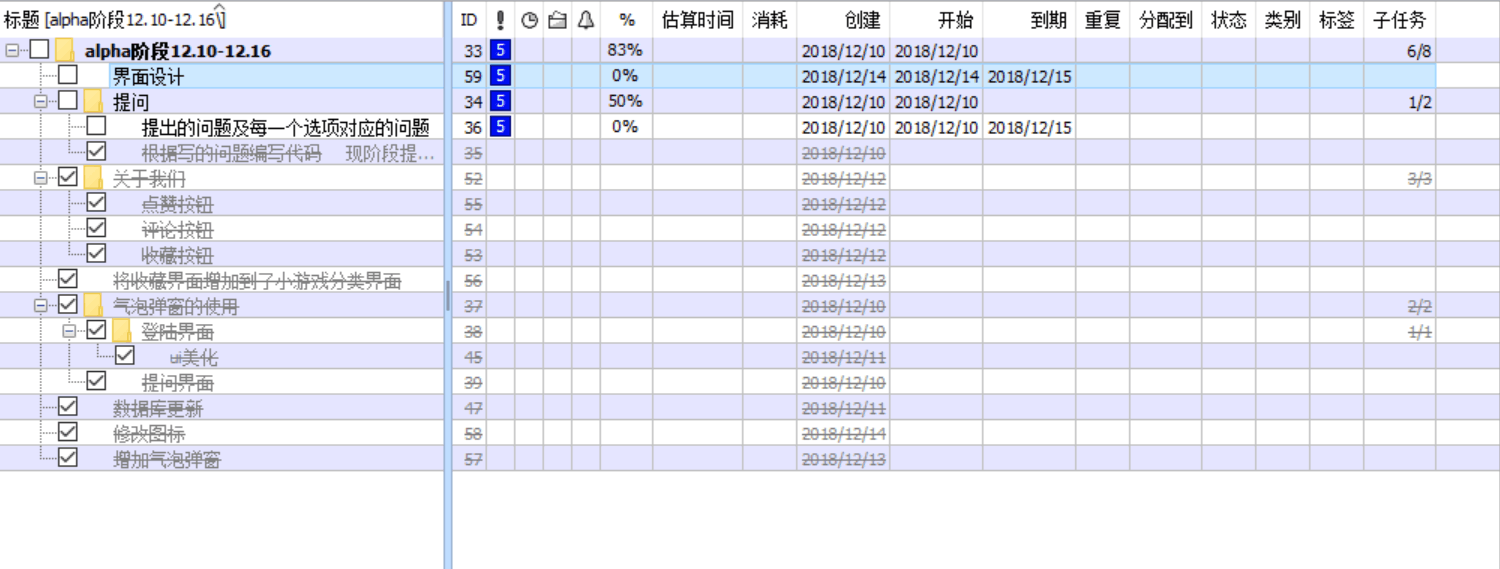Click the clock tracking column header icon

(x=529, y=20)
